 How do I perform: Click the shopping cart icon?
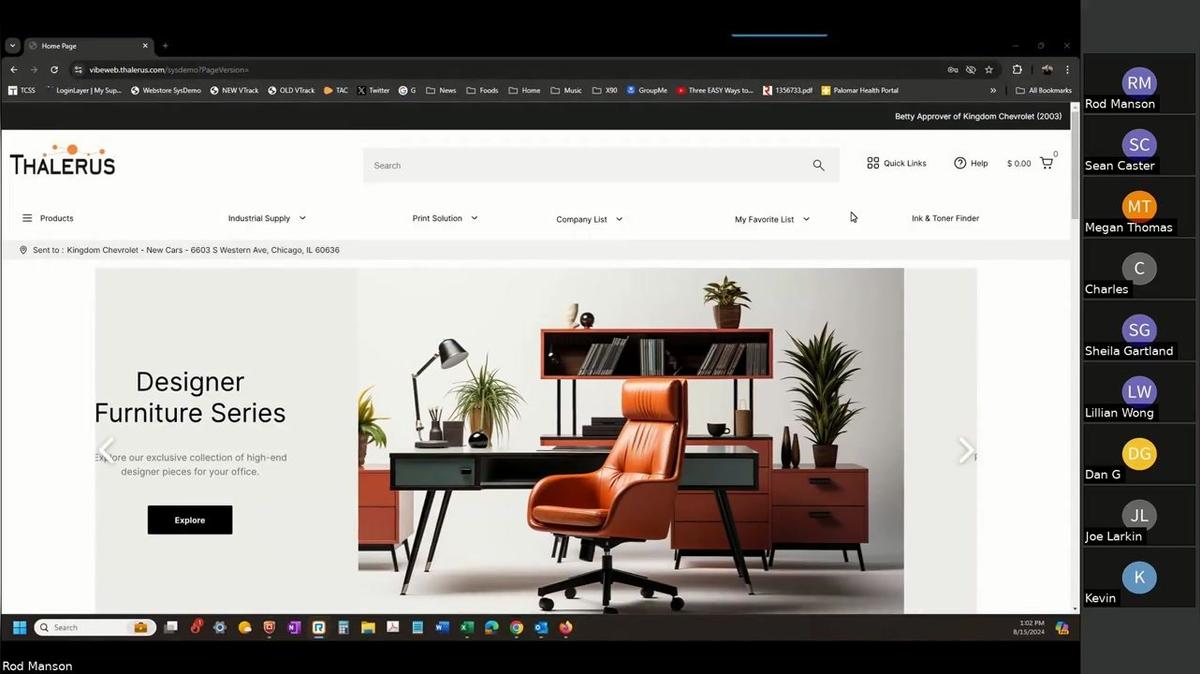pos(1046,163)
